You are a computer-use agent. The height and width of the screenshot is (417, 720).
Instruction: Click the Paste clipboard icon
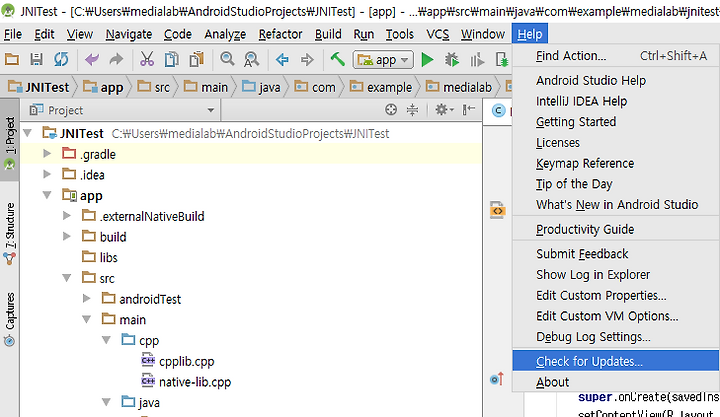tap(197, 59)
